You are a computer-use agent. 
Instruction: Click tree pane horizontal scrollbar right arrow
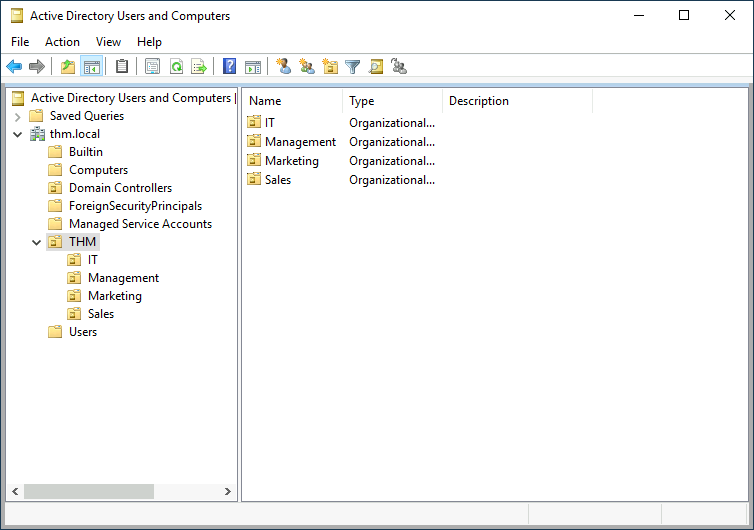[228, 492]
